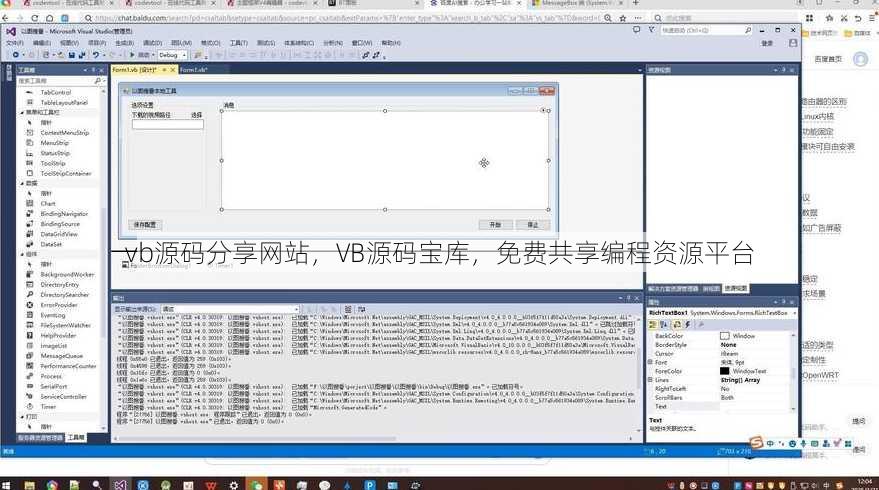Select the DirectorySearcher toolbox component
The height and width of the screenshot is (490, 879).
pos(64,294)
